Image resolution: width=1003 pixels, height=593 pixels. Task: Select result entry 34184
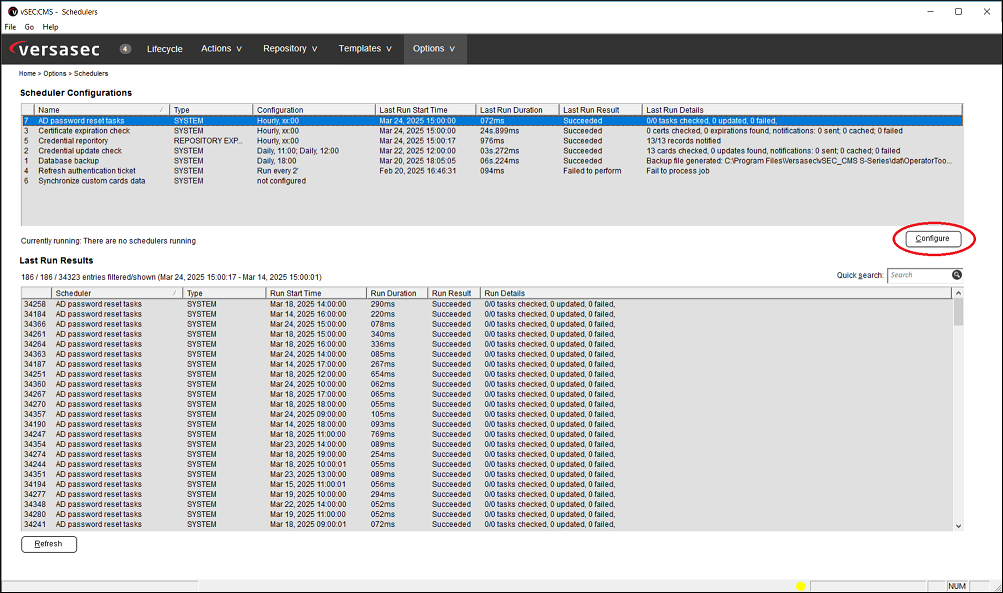point(487,314)
